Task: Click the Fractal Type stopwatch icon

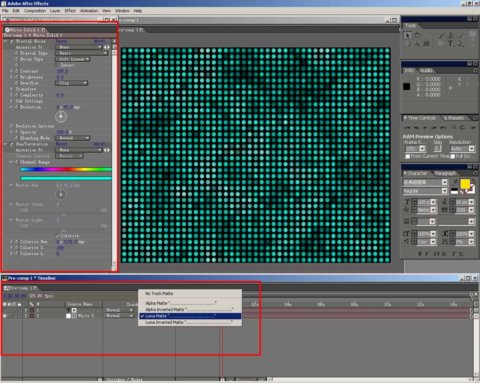Action: coord(16,53)
